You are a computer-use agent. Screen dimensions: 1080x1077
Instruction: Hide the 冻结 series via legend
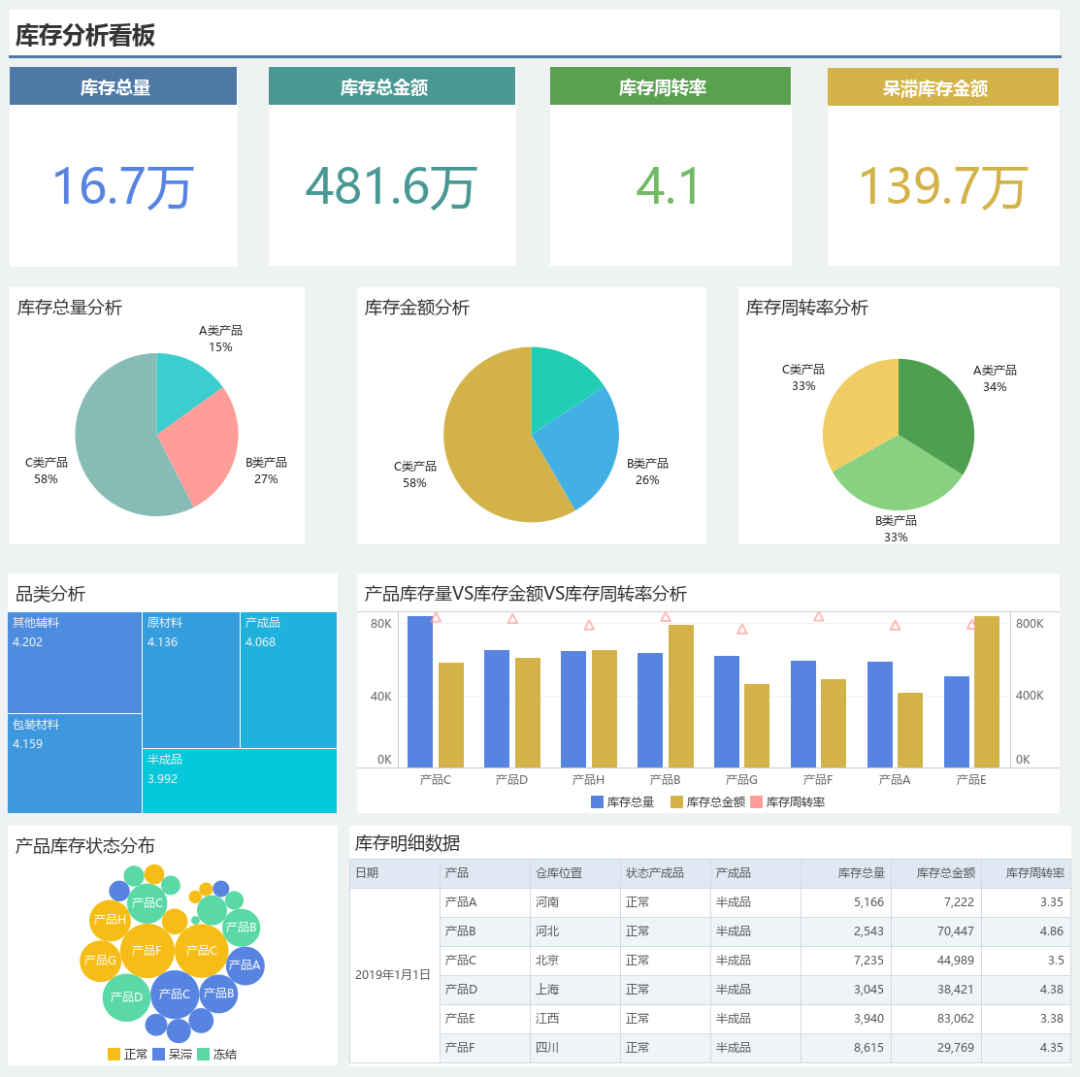pos(216,1054)
